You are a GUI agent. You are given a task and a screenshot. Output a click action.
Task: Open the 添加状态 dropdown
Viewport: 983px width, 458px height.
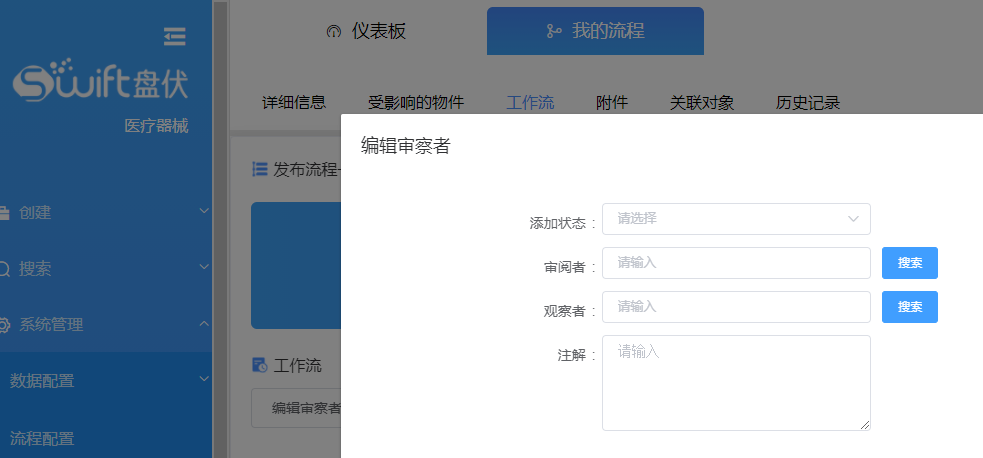pos(736,219)
